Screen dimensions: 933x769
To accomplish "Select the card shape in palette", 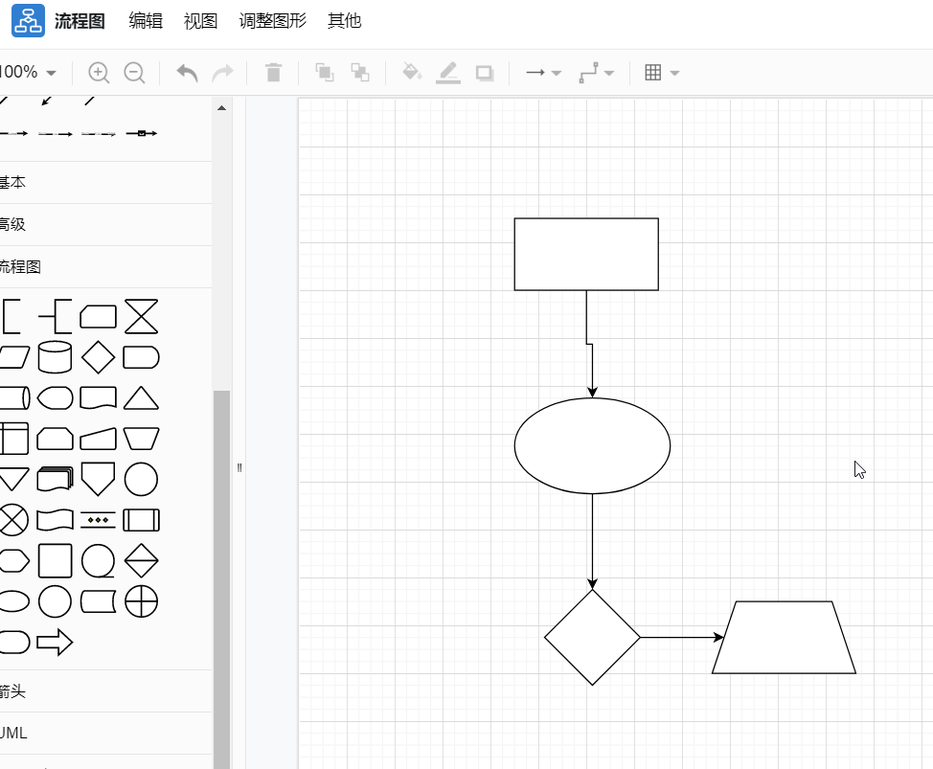I will pyautogui.click(x=98, y=317).
